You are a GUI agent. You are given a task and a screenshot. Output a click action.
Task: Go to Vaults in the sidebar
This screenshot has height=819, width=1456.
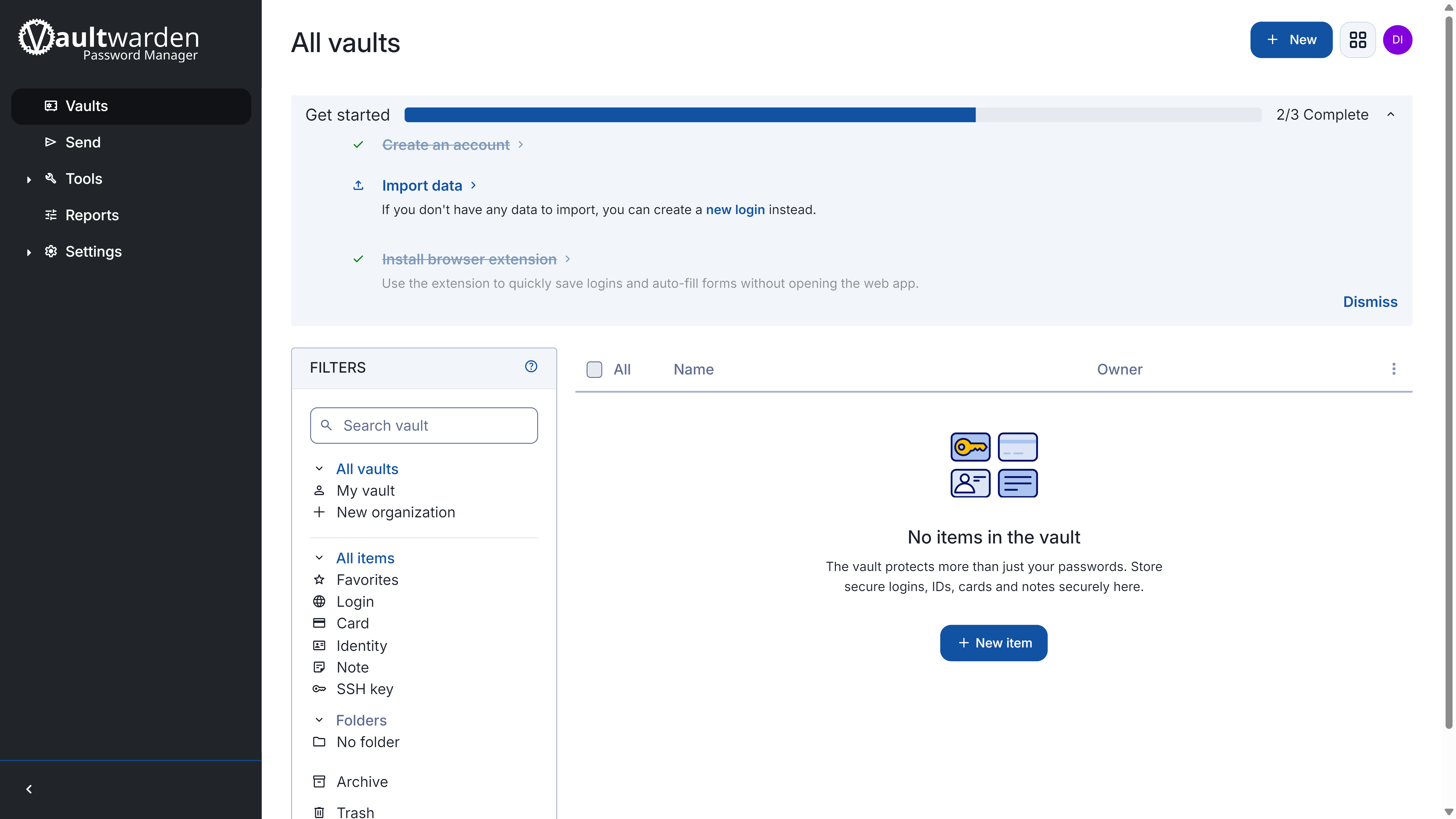pos(131,106)
